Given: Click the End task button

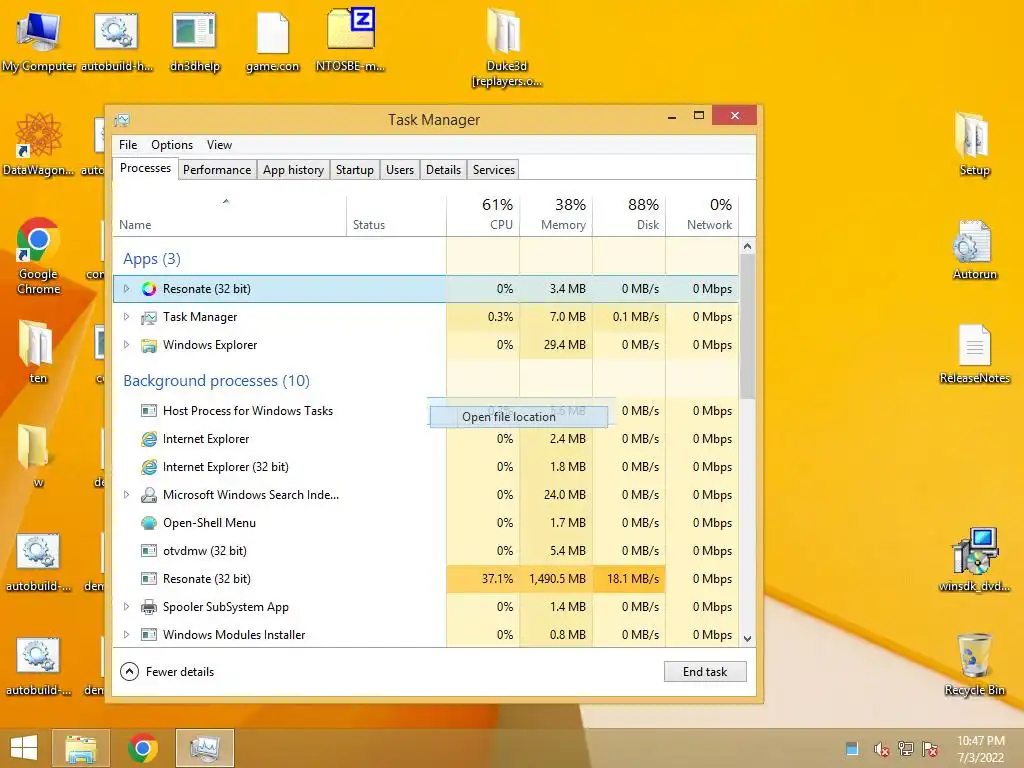Looking at the screenshot, I should coord(705,672).
